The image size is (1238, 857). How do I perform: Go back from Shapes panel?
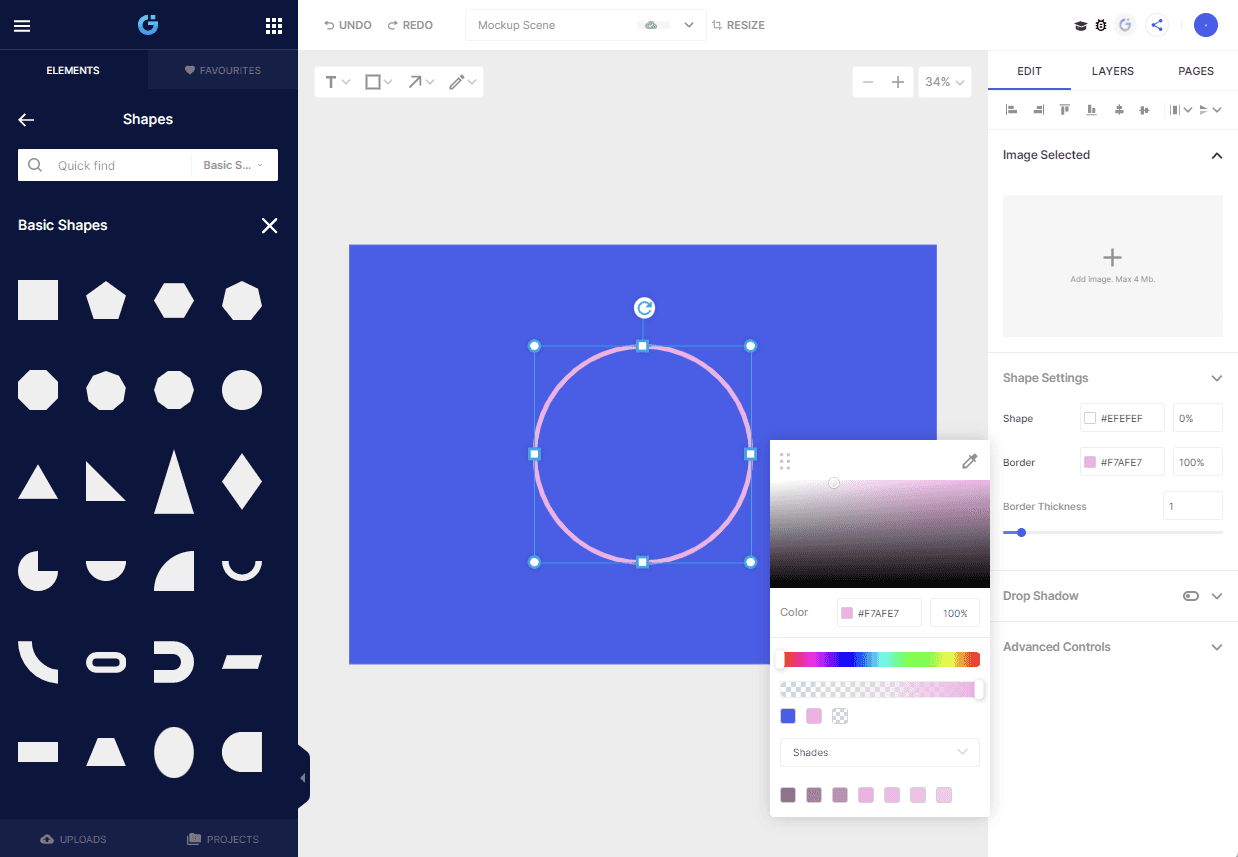click(x=26, y=120)
